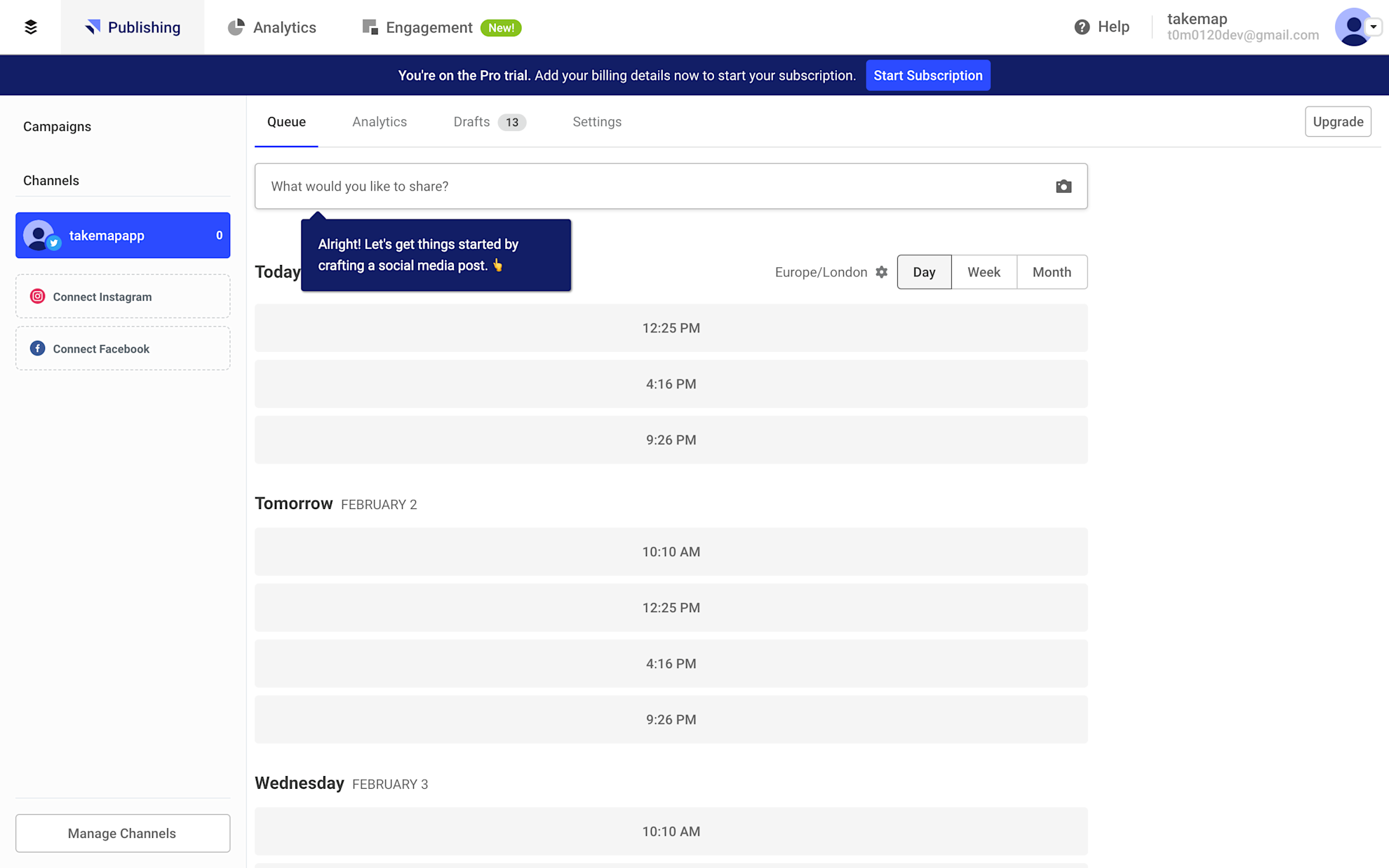Select the Week view toggle

point(984,272)
